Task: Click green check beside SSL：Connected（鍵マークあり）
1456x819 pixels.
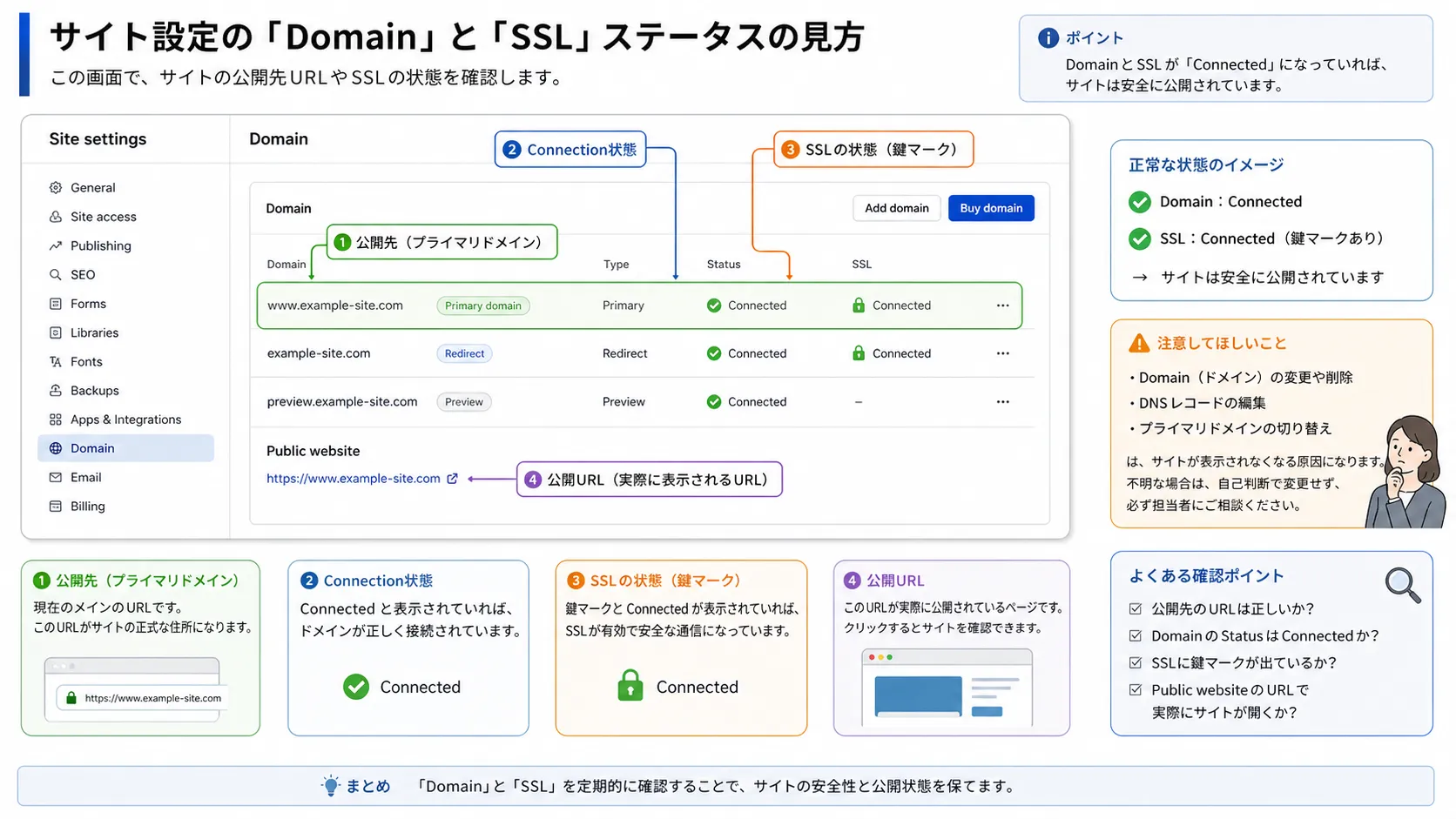Action: pyautogui.click(x=1140, y=238)
